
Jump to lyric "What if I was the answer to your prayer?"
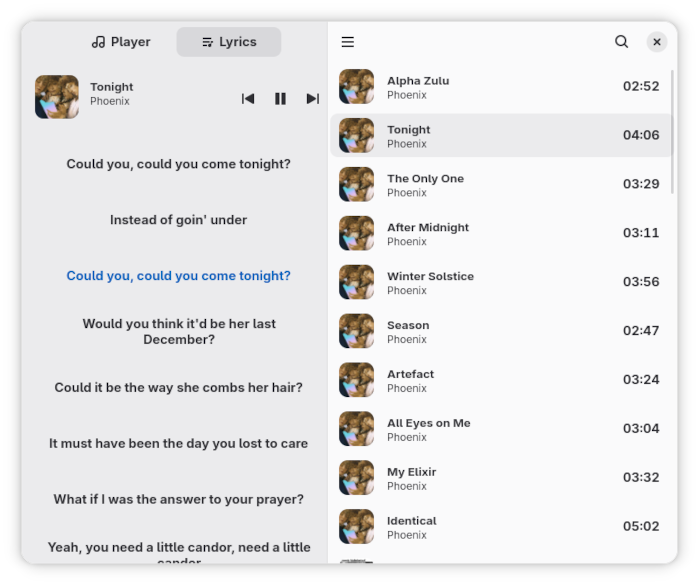tap(178, 499)
